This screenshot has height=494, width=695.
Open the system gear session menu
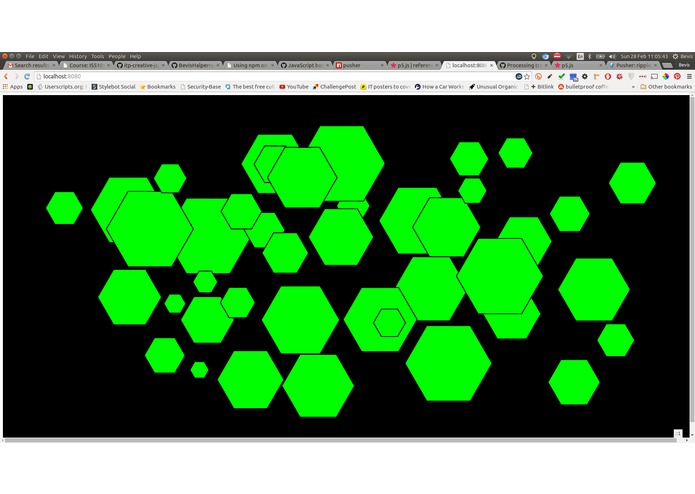[675, 56]
